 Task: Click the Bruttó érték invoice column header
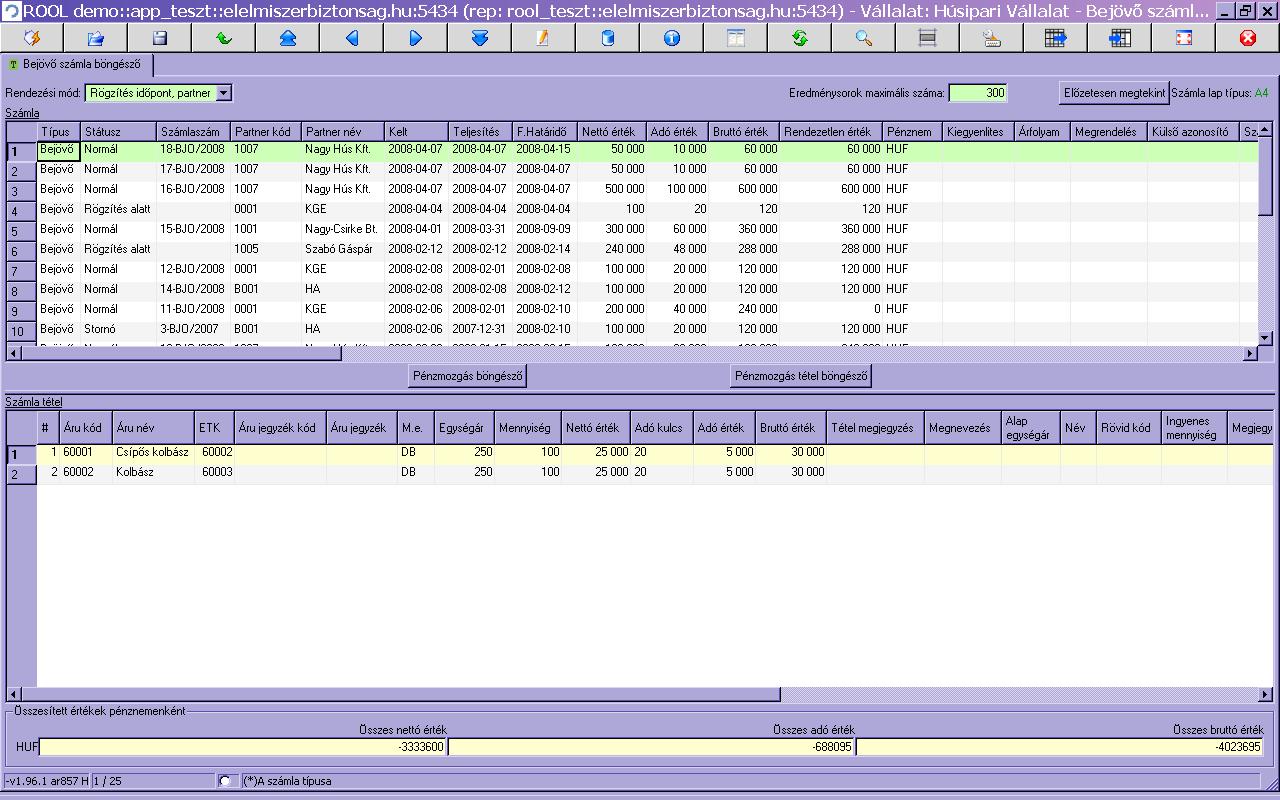pyautogui.click(x=744, y=132)
